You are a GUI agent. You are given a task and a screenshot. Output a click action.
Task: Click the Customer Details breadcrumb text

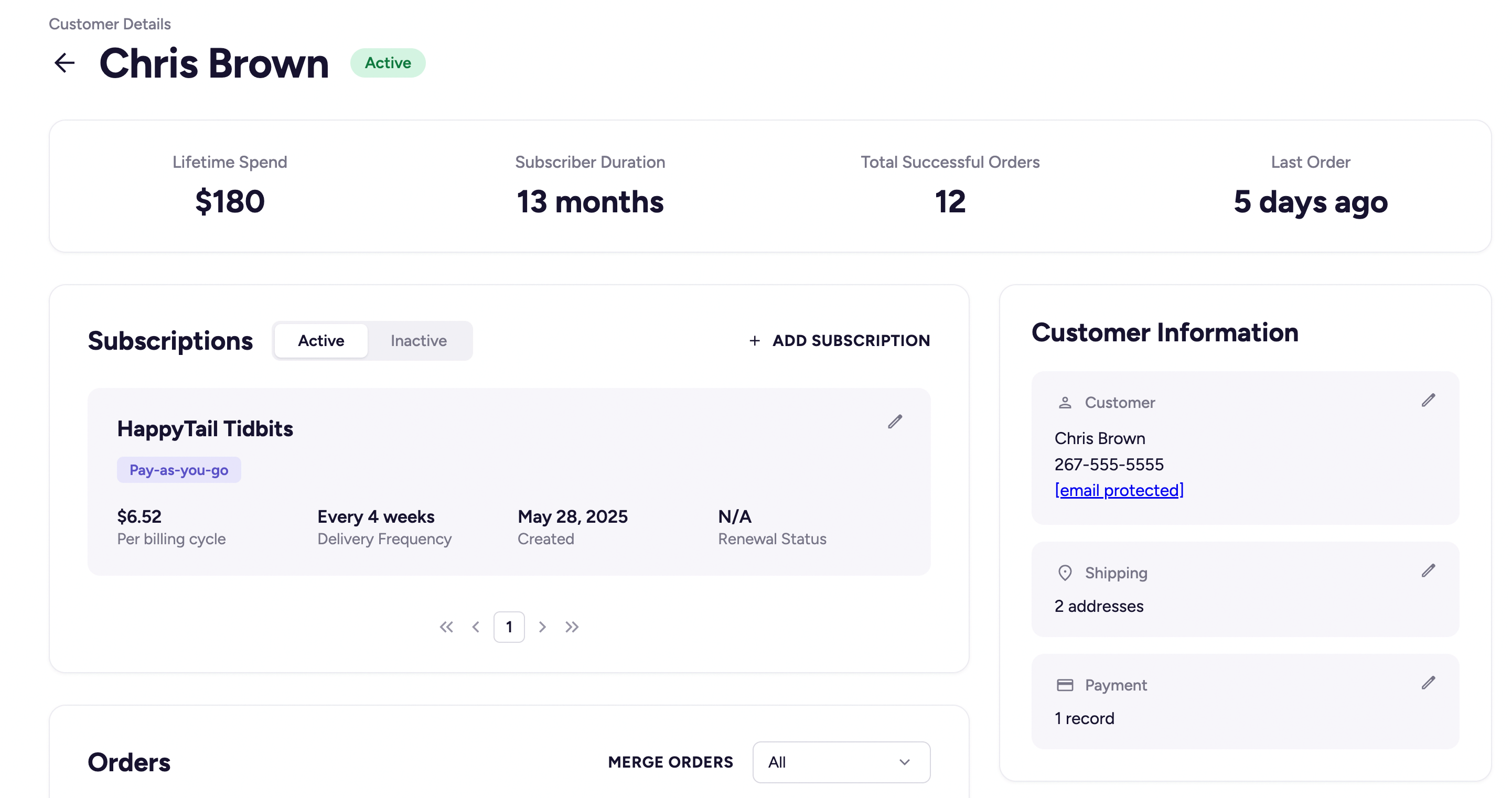pyautogui.click(x=110, y=24)
